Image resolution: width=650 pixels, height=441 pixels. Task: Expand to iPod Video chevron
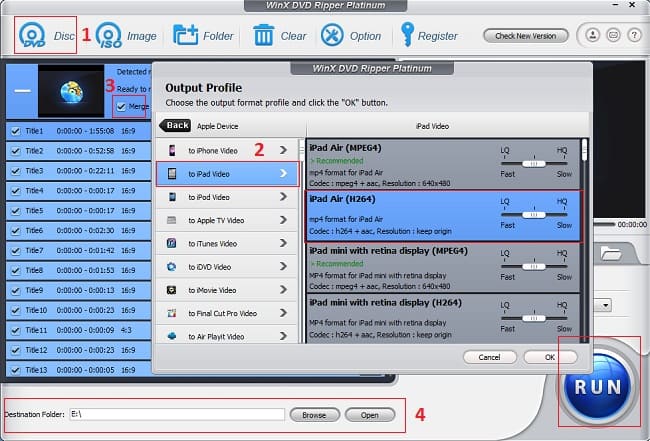(284, 196)
